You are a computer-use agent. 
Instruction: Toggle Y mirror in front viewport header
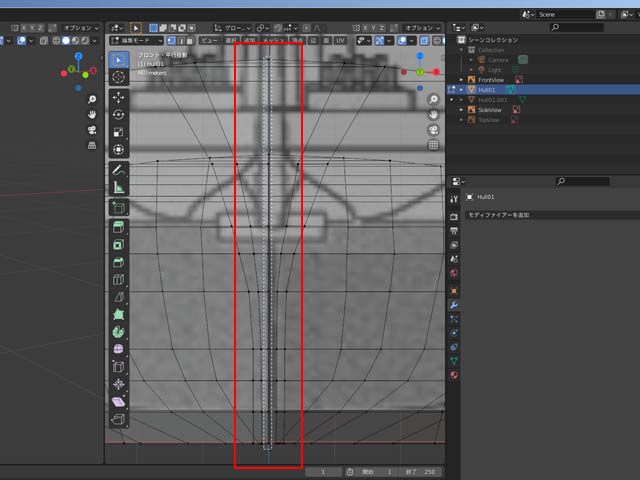[x=373, y=28]
